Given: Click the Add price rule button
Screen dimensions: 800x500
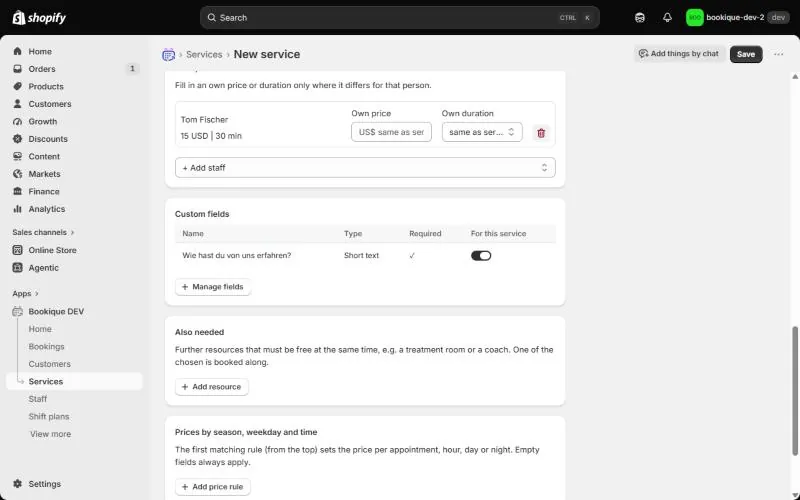Looking at the screenshot, I should point(213,487).
